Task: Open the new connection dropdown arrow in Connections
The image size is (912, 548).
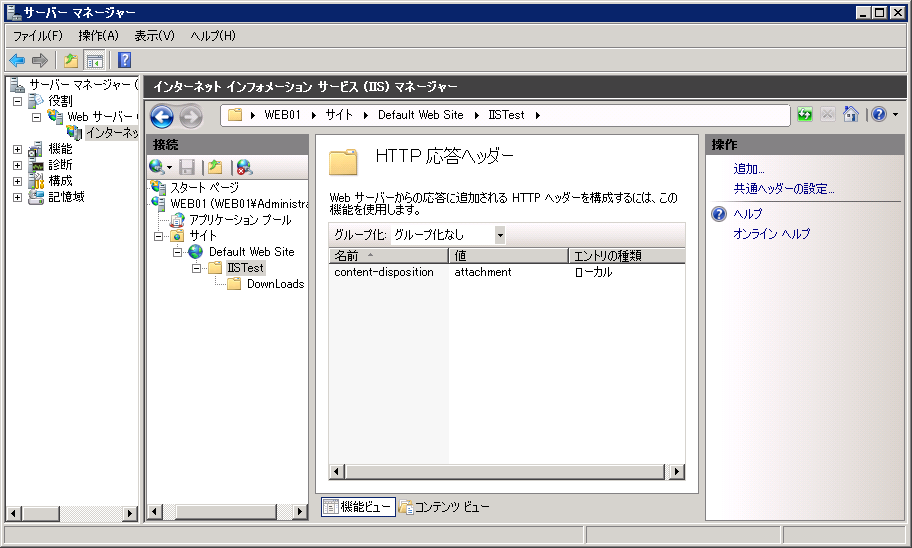Action: [x=169, y=168]
